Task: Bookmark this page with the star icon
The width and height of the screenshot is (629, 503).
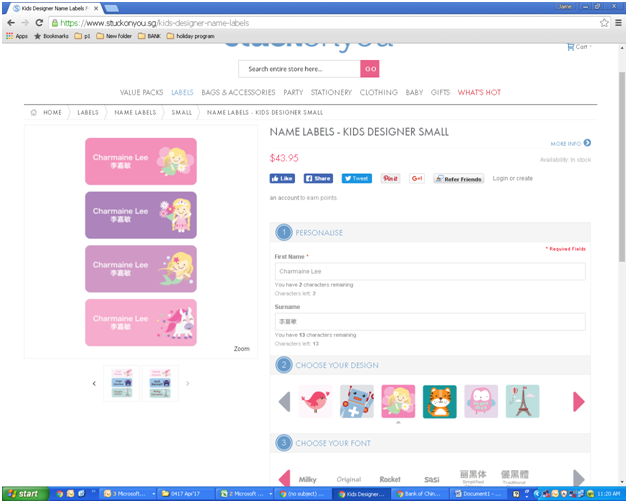Action: [x=604, y=23]
